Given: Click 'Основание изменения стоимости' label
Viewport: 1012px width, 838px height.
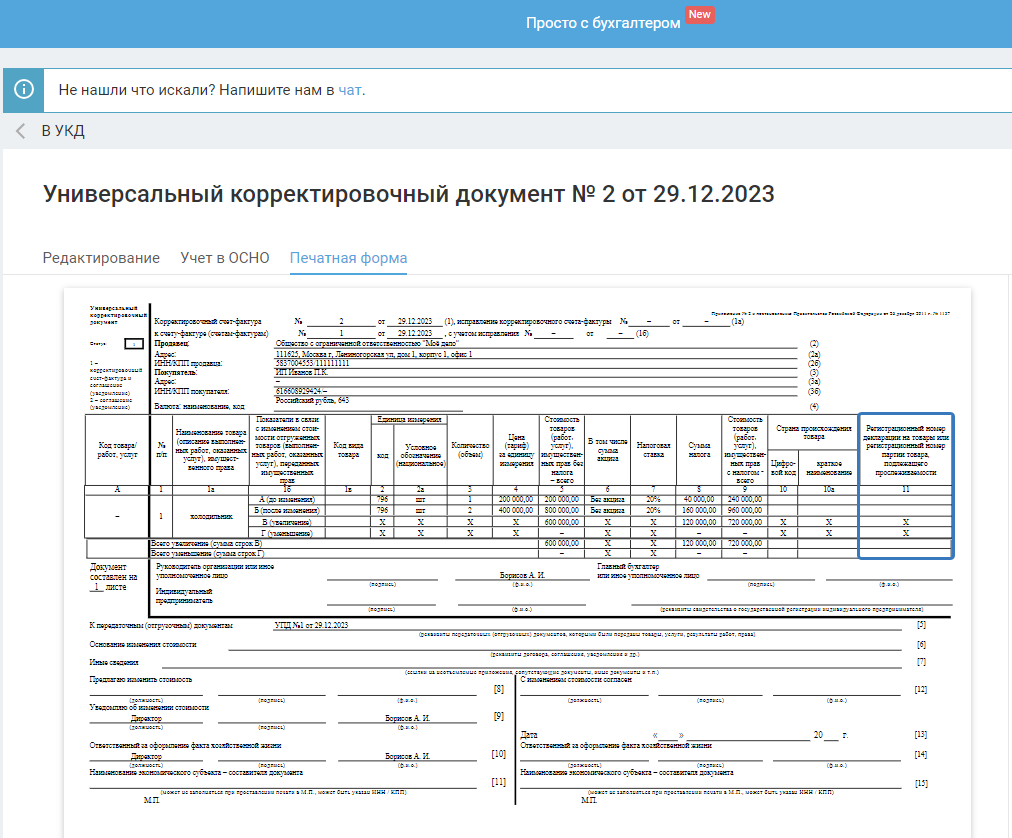Looking at the screenshot, I should point(143,644).
